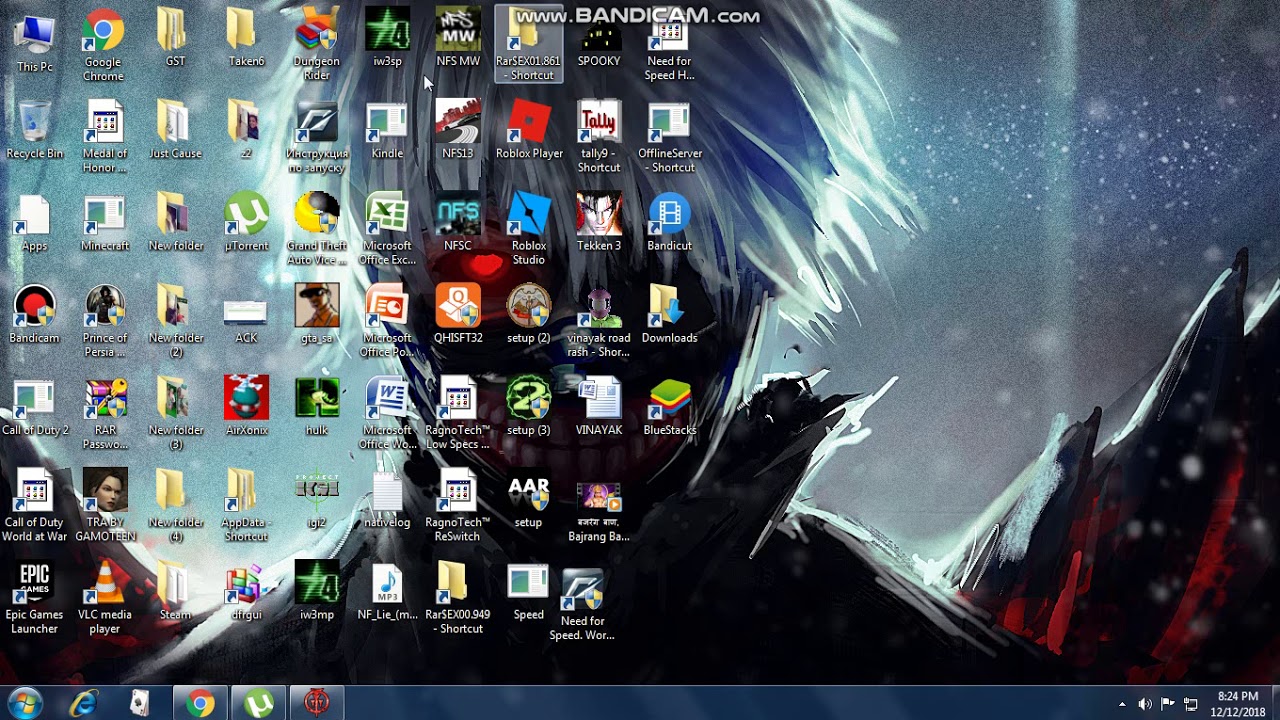Select the VLC media player shortcut
Viewport: 1280px width, 720px height.
click(104, 585)
